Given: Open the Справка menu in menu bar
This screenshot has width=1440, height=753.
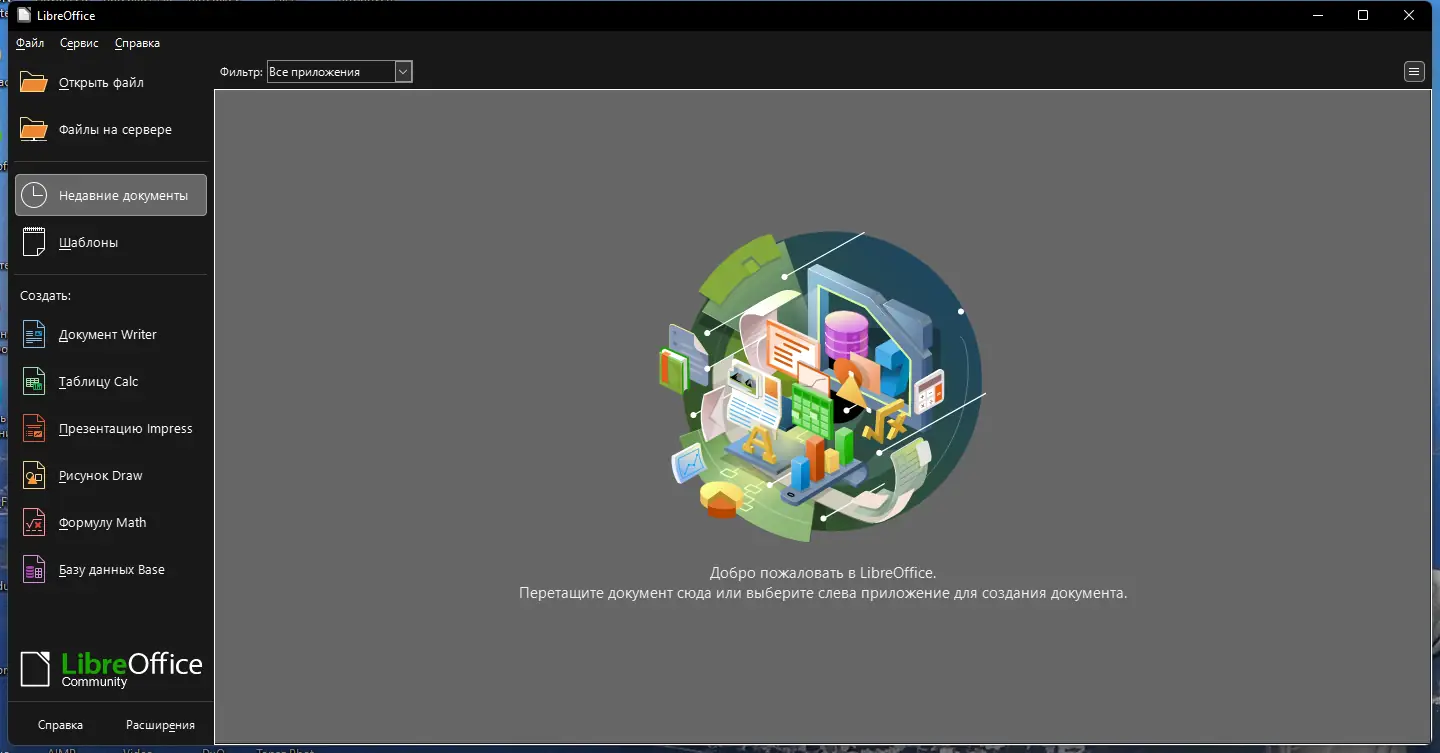Looking at the screenshot, I should click(x=137, y=43).
